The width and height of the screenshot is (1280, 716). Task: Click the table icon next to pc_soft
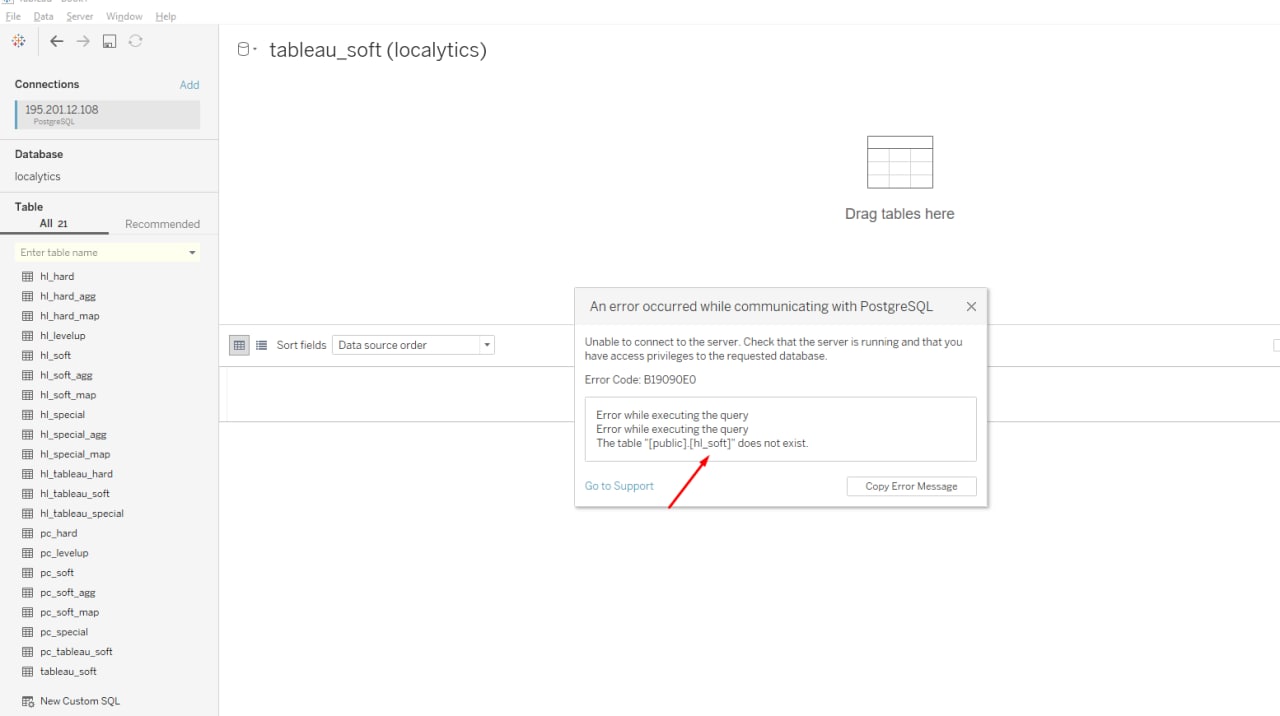point(27,572)
